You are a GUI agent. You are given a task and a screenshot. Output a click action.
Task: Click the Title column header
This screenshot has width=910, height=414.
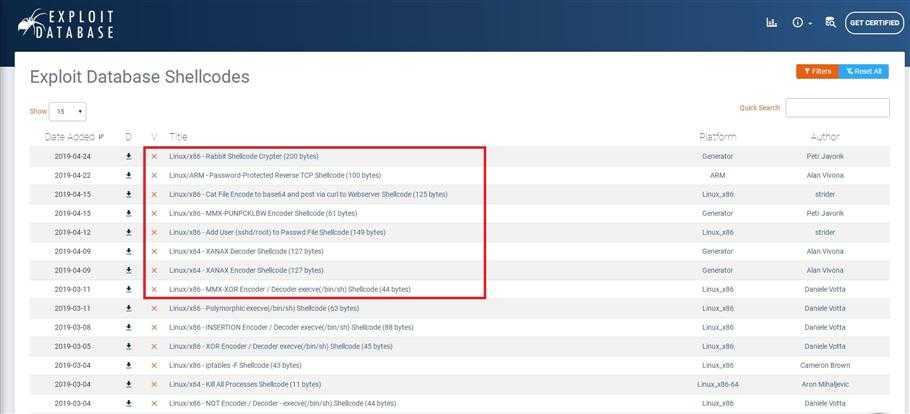point(178,137)
